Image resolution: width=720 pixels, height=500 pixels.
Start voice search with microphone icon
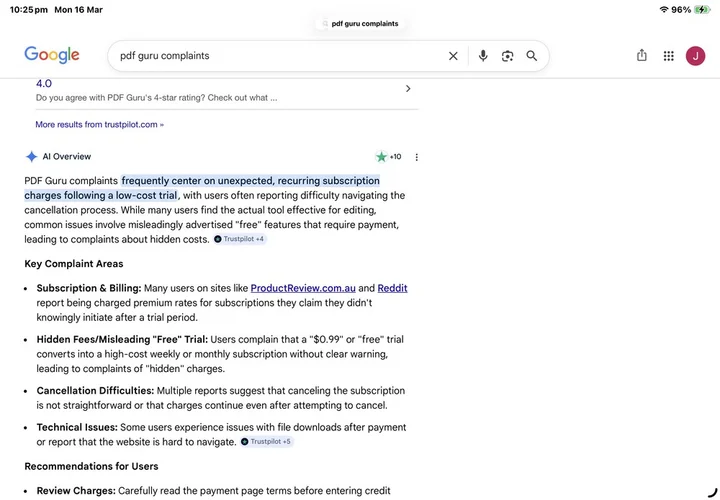click(x=483, y=56)
